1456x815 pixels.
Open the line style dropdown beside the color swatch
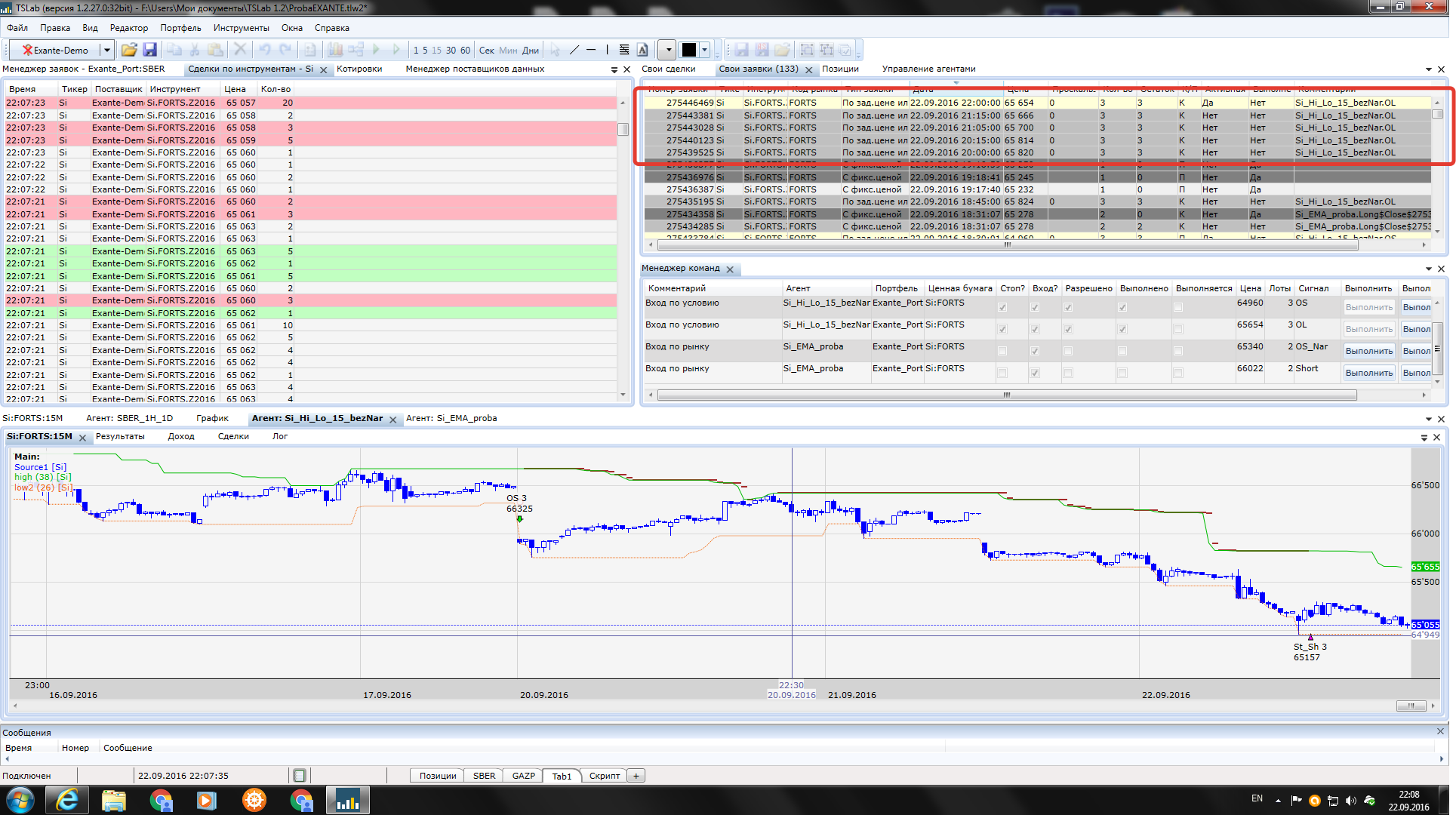click(667, 50)
